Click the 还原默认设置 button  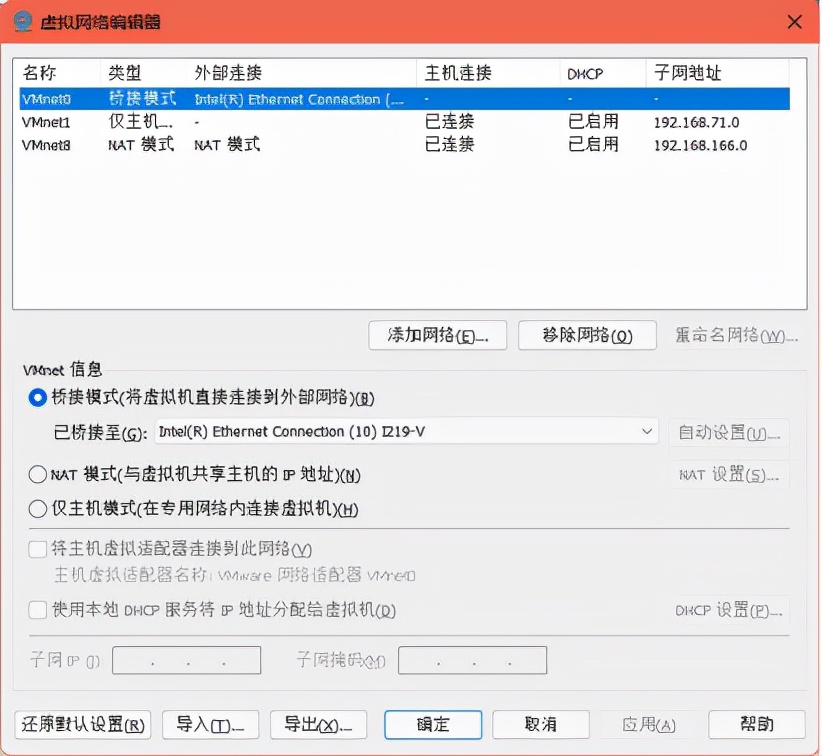tap(83, 724)
